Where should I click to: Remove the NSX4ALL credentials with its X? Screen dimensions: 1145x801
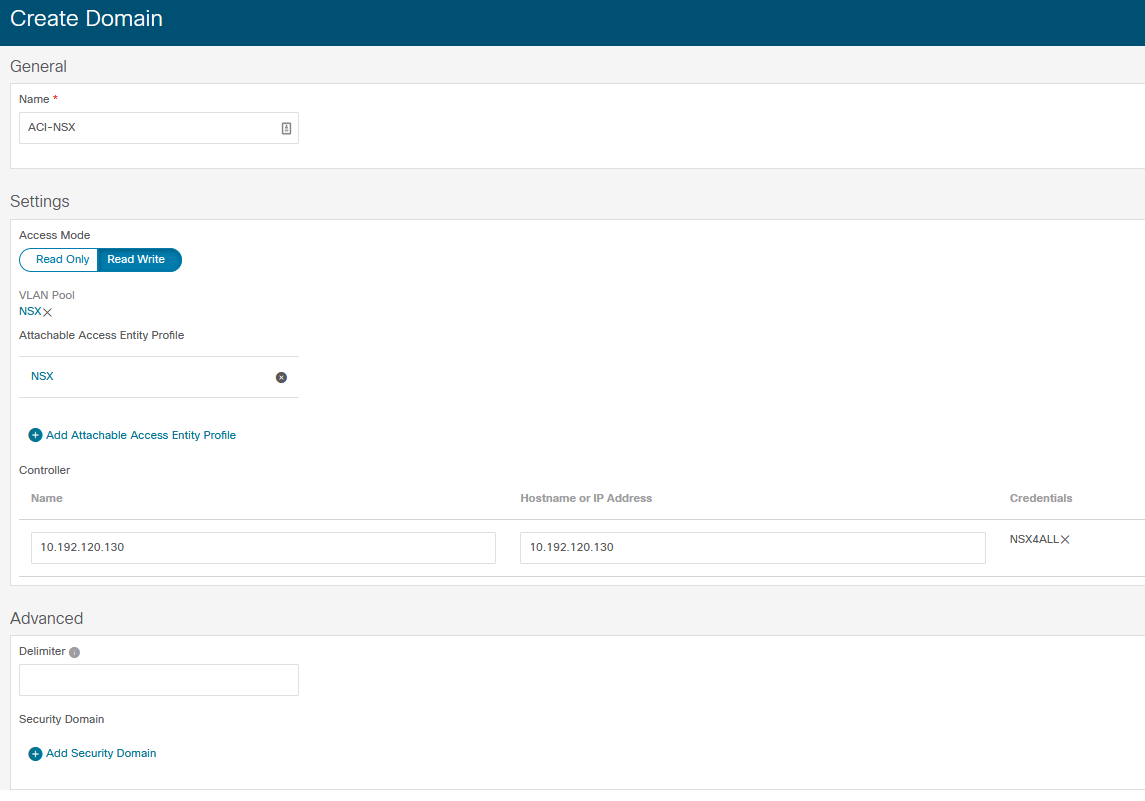tap(1065, 540)
